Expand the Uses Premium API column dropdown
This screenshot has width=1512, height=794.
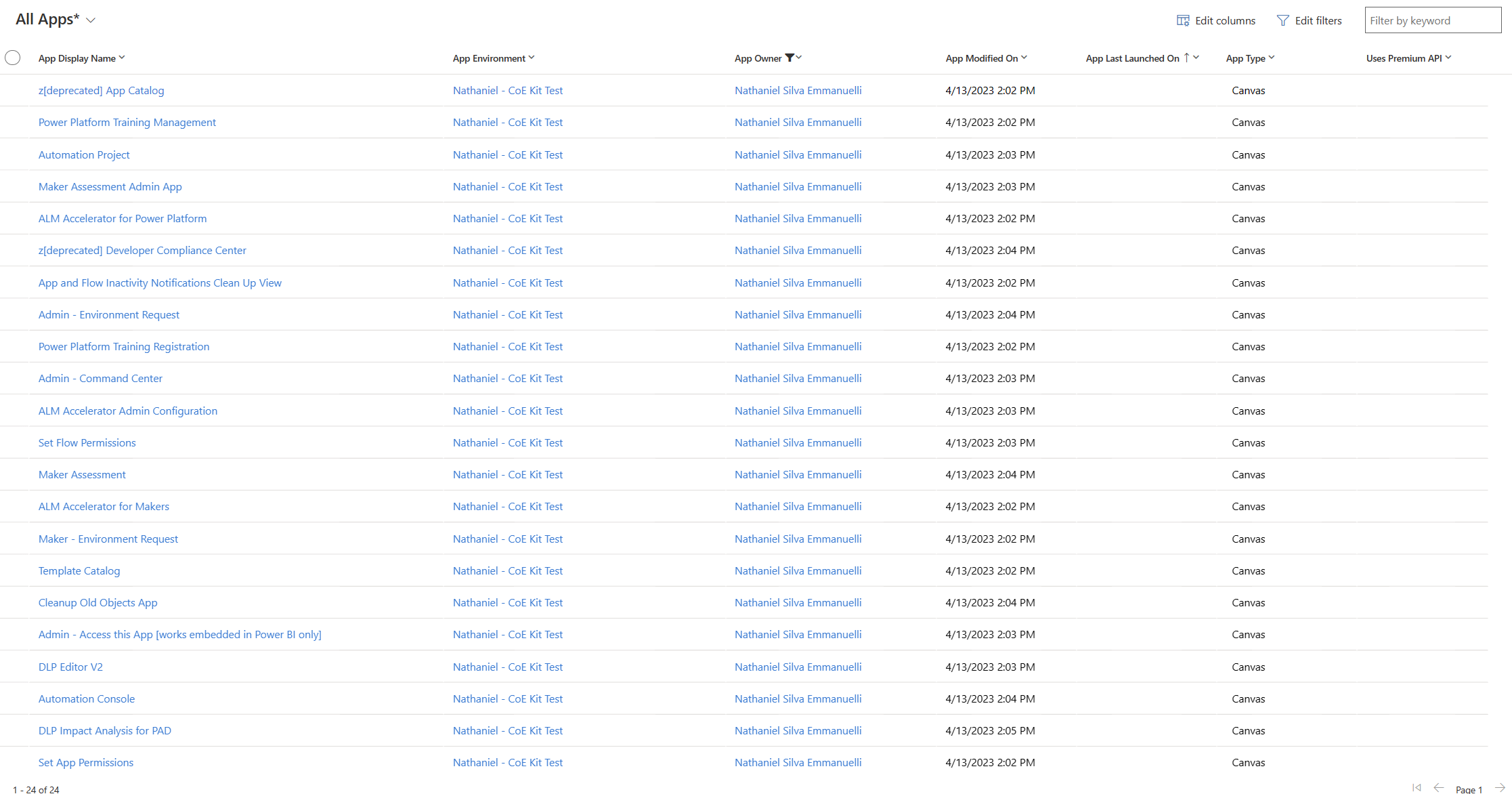(x=1448, y=58)
